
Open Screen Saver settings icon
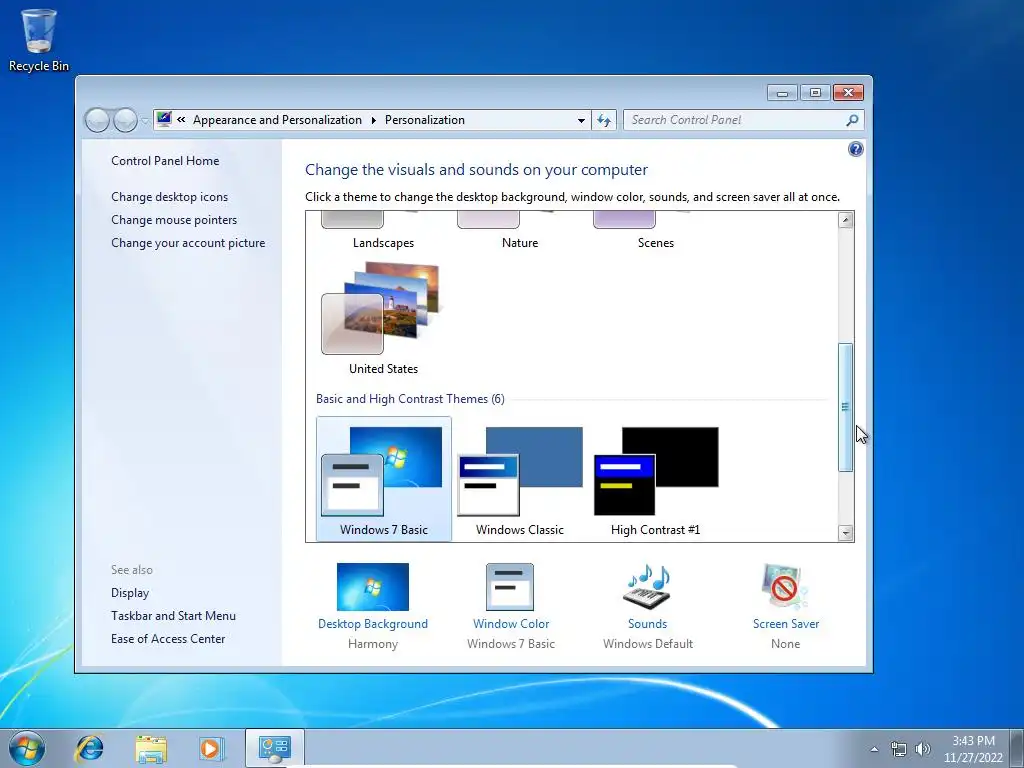[x=785, y=587]
